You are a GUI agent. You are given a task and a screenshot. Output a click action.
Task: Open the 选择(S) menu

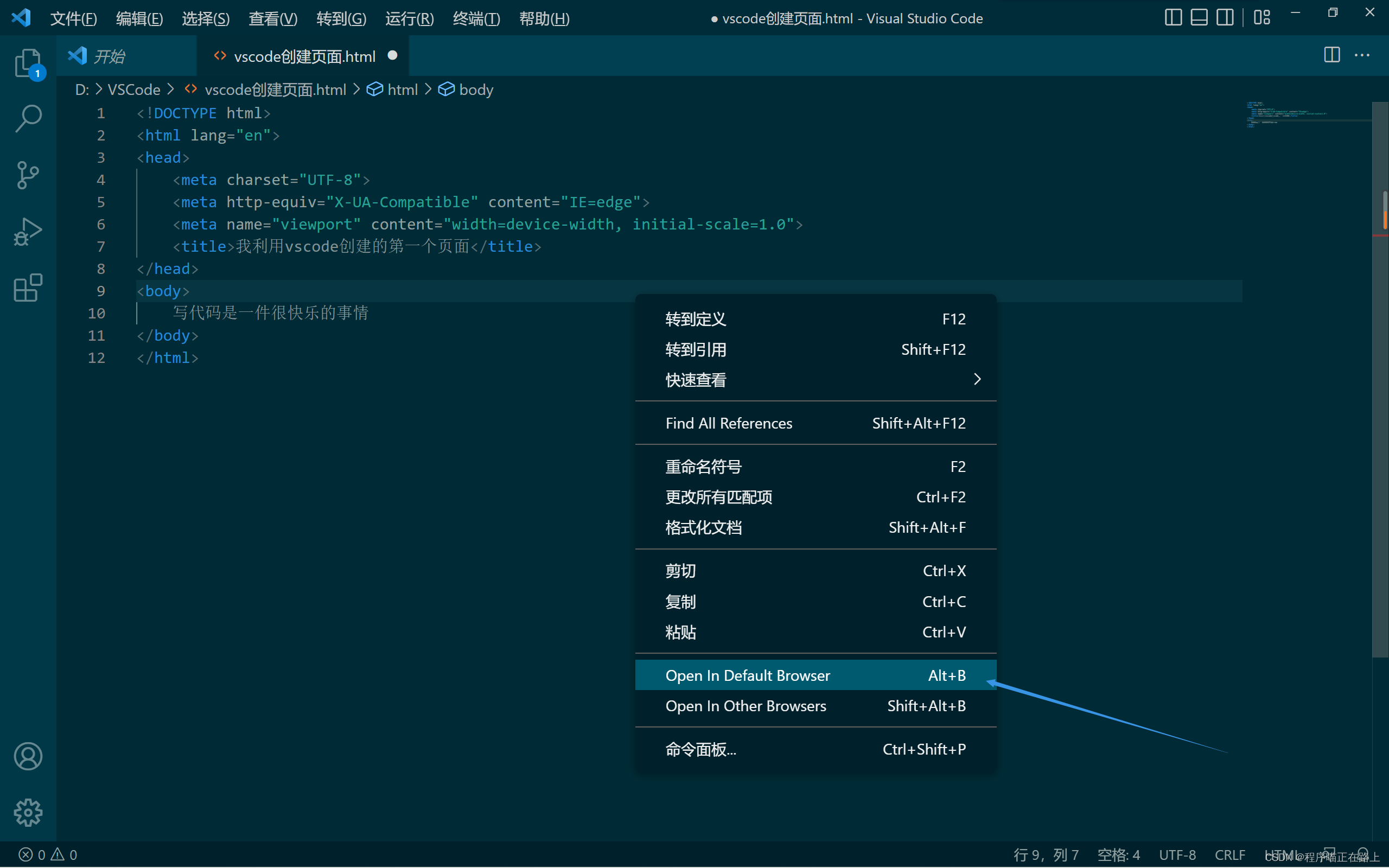(x=206, y=19)
